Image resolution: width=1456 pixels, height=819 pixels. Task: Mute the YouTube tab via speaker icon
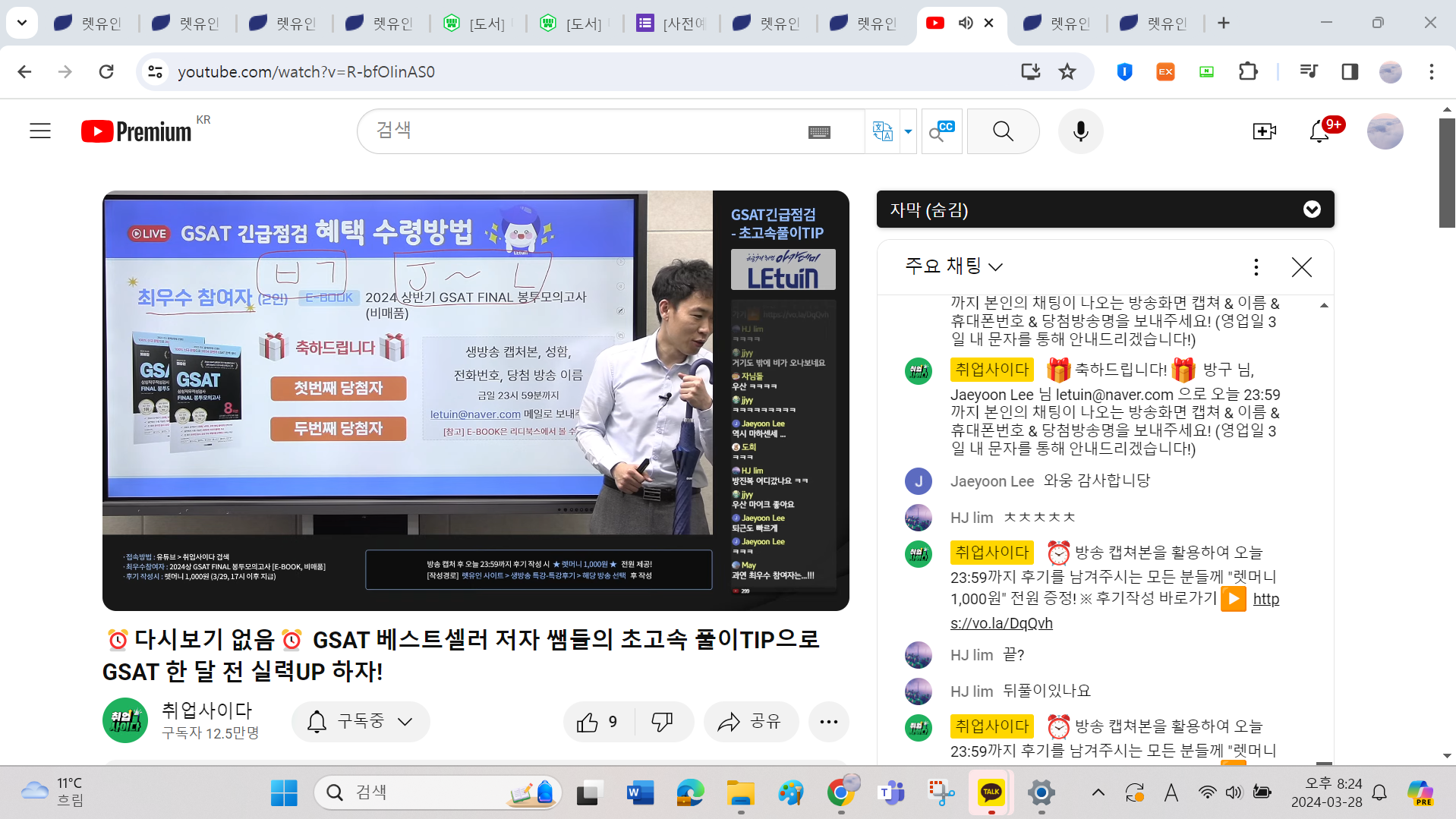(965, 23)
